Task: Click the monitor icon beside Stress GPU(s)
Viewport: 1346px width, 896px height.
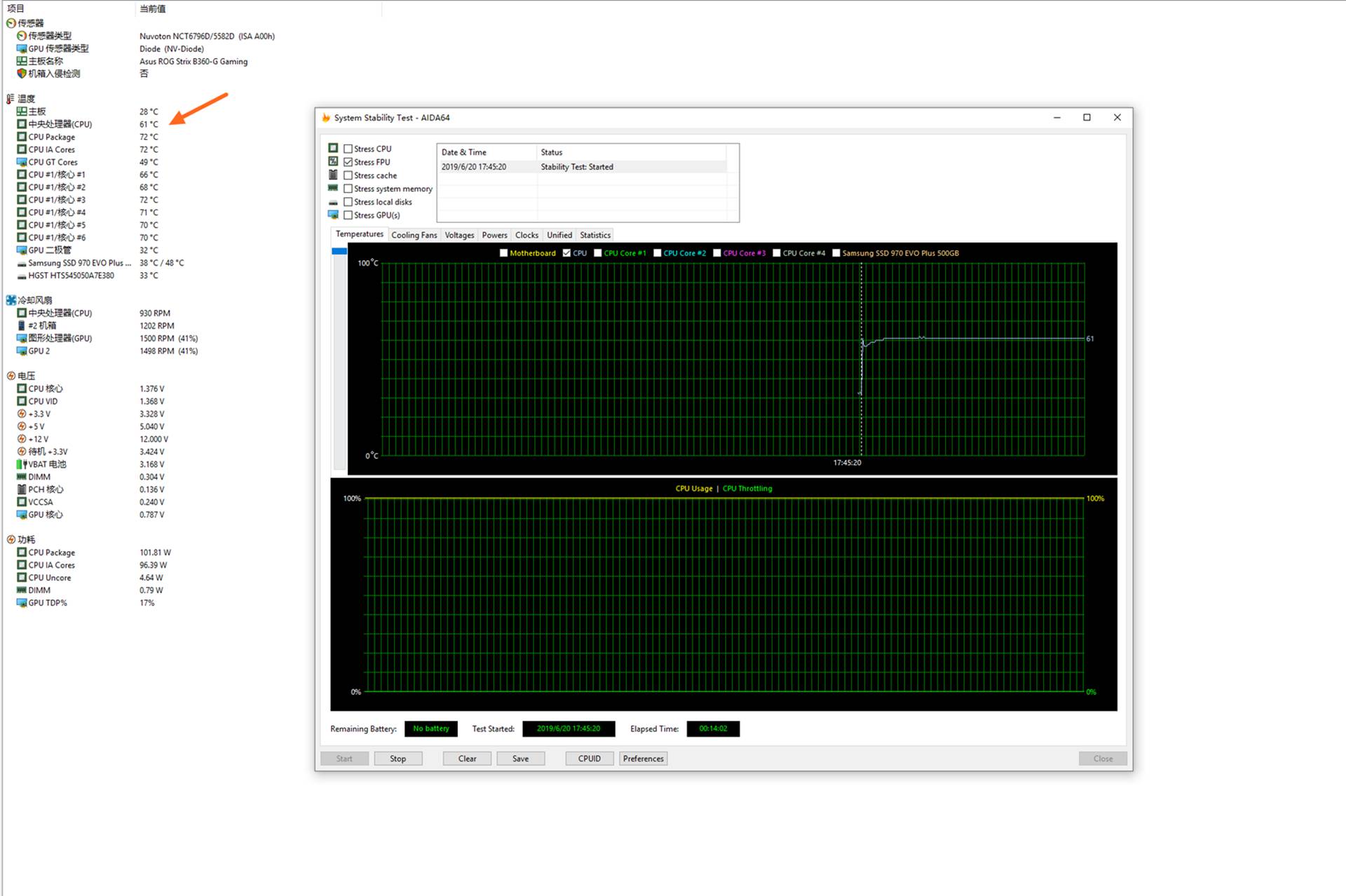Action: (x=333, y=215)
